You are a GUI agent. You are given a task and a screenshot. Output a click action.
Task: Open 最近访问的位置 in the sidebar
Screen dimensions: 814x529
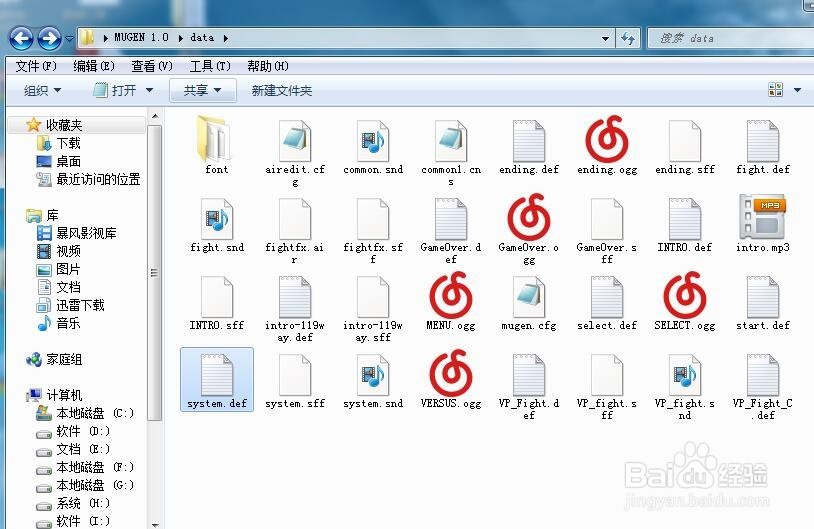(98, 180)
